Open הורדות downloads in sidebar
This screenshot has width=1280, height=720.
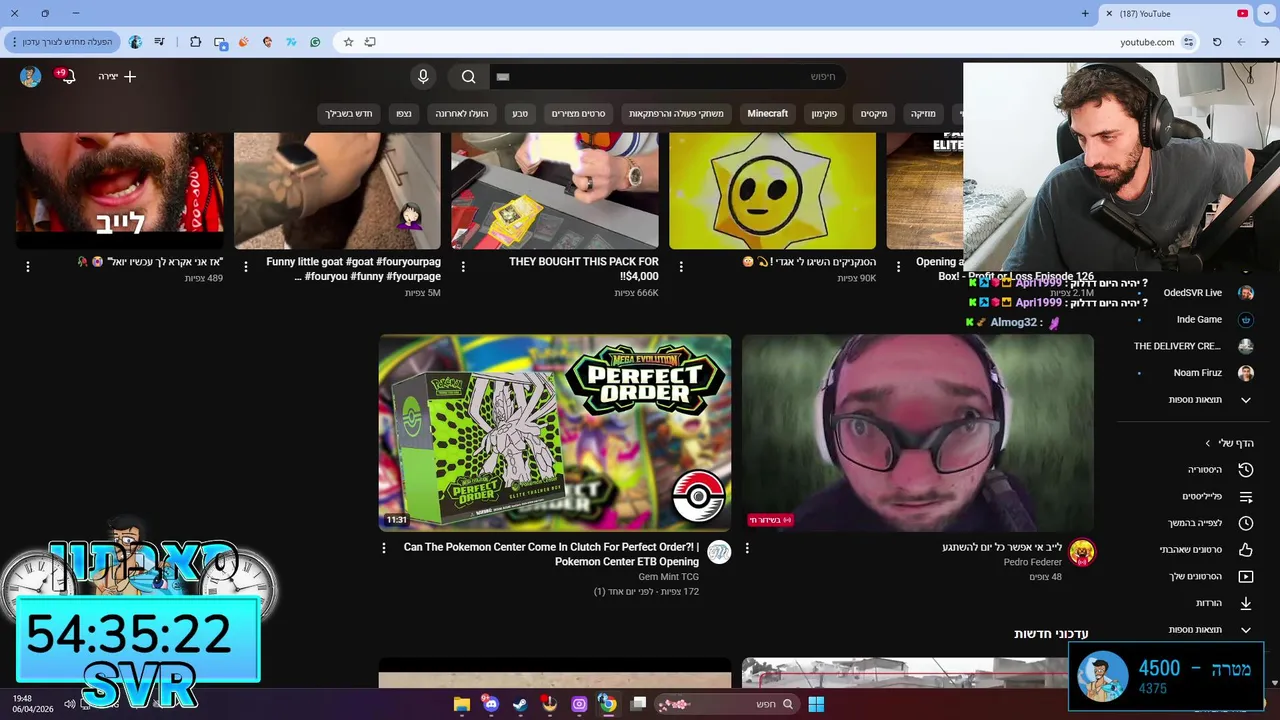[1224, 603]
